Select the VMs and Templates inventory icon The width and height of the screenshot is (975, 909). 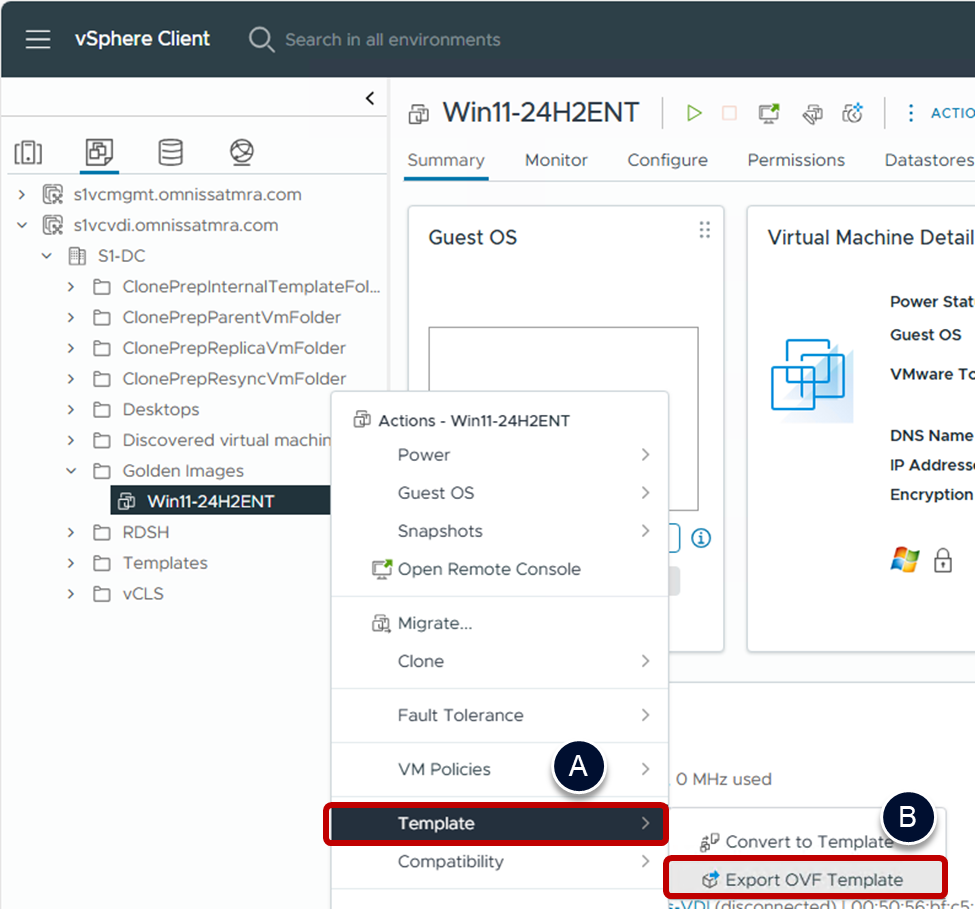click(x=99, y=152)
